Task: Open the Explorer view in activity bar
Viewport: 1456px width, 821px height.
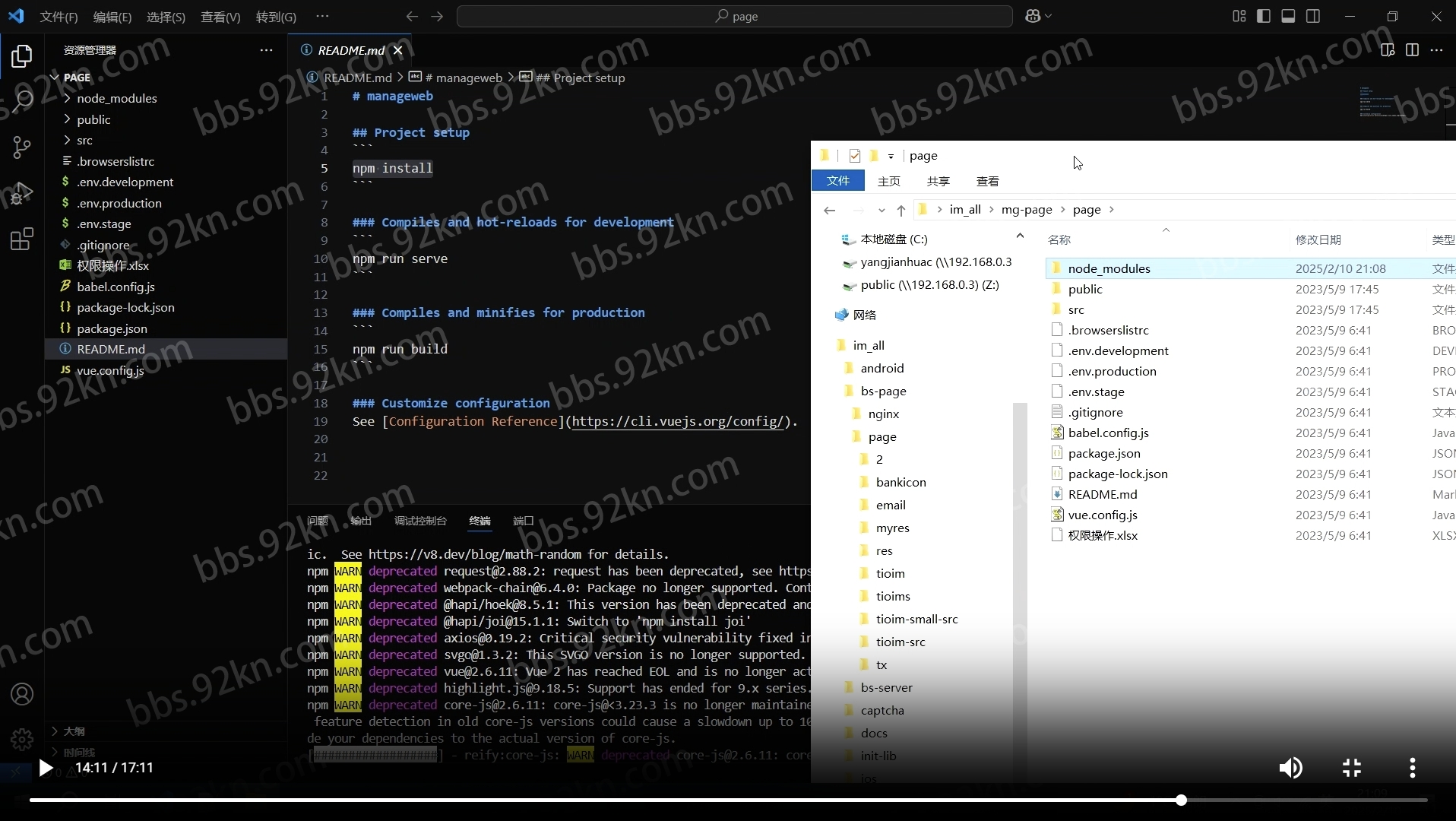Action: tap(22, 56)
